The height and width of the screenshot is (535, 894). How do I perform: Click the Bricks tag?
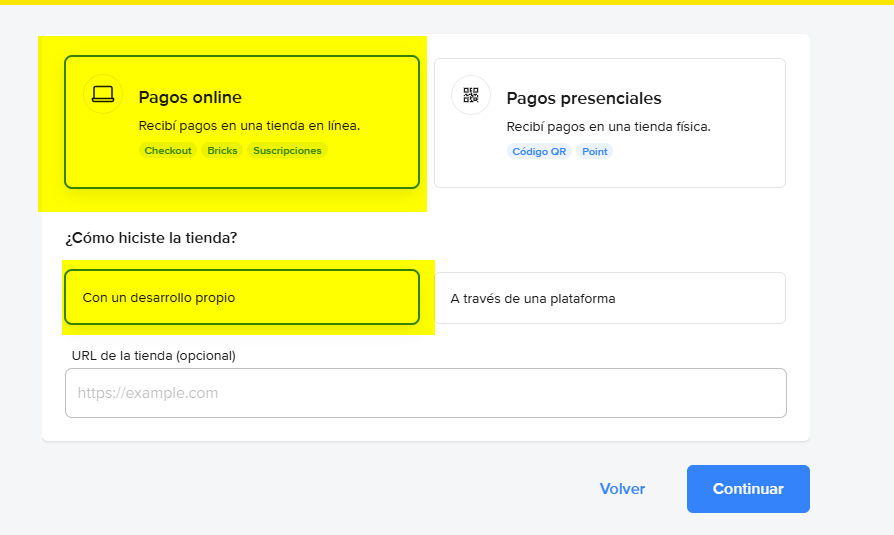[222, 151]
